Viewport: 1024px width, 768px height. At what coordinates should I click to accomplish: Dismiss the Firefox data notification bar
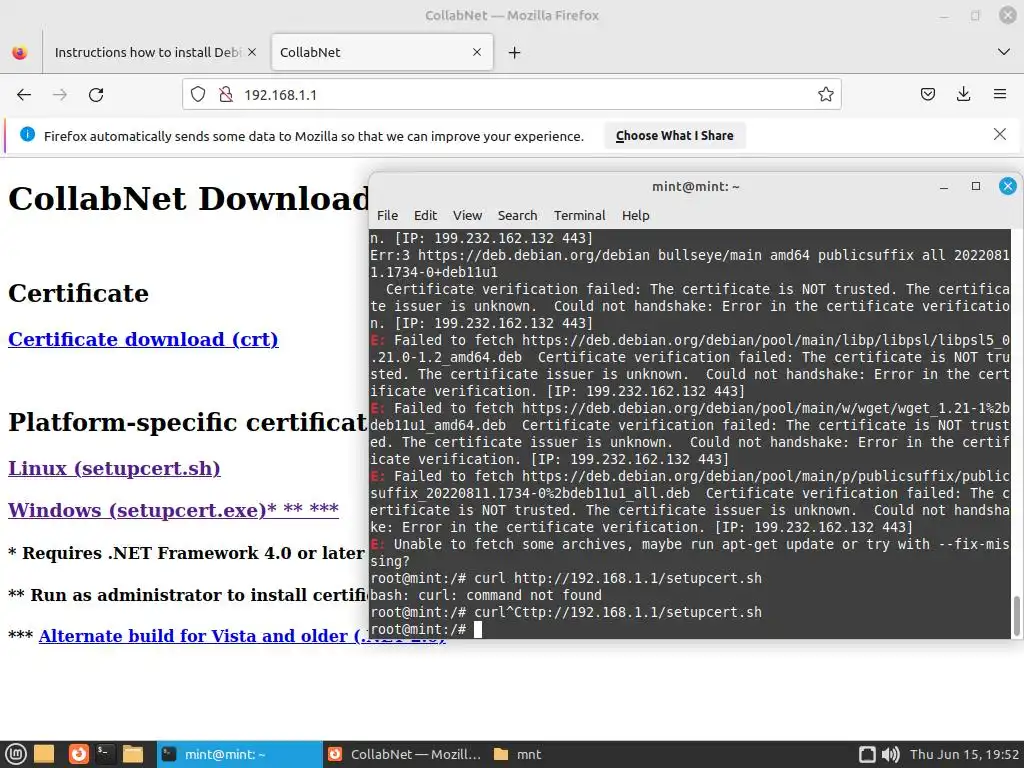click(999, 135)
